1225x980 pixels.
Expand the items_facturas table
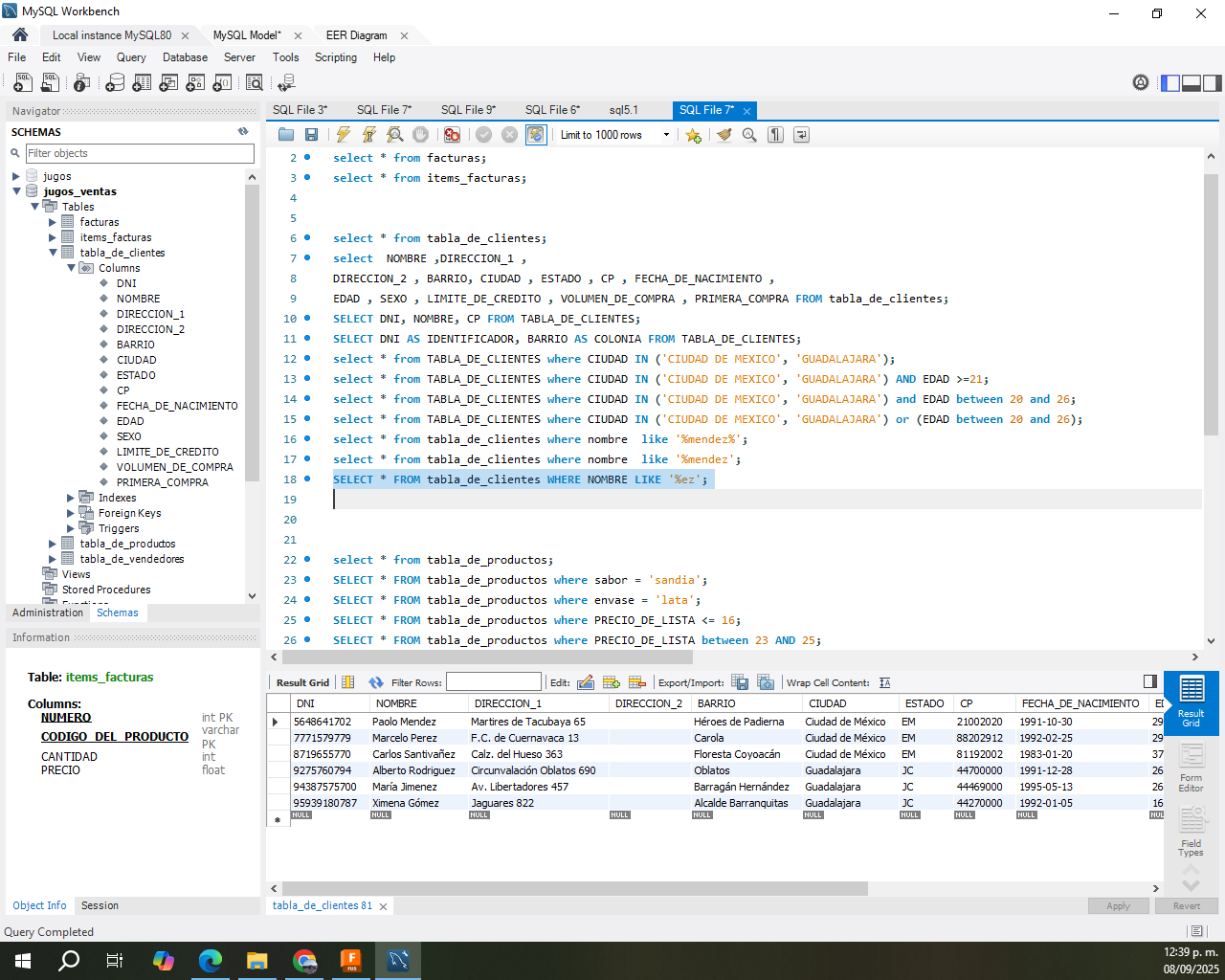tap(53, 237)
